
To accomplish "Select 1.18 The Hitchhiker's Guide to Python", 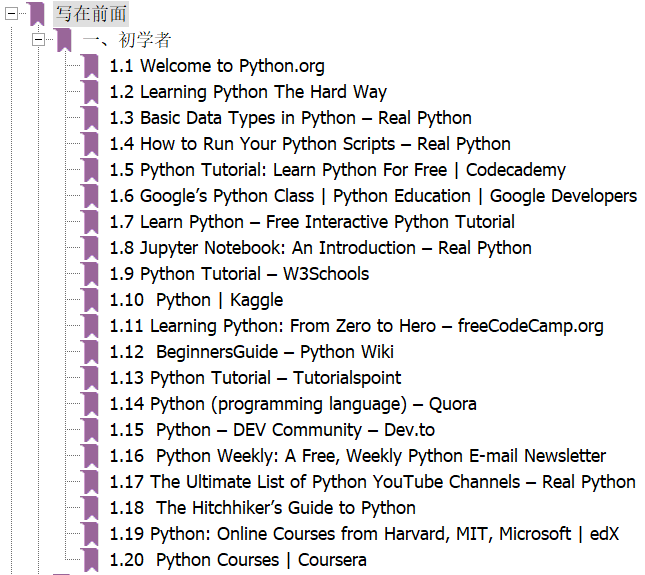I will (x=262, y=508).
